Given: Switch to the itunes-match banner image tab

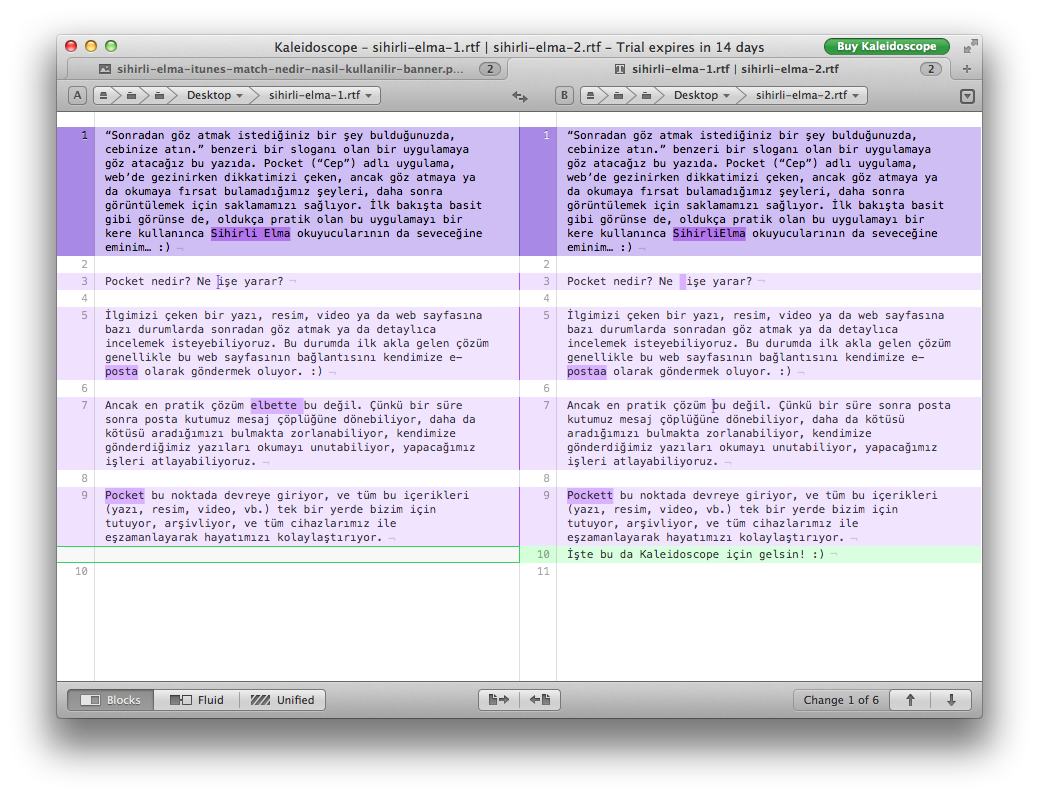Looking at the screenshot, I should tap(283, 69).
